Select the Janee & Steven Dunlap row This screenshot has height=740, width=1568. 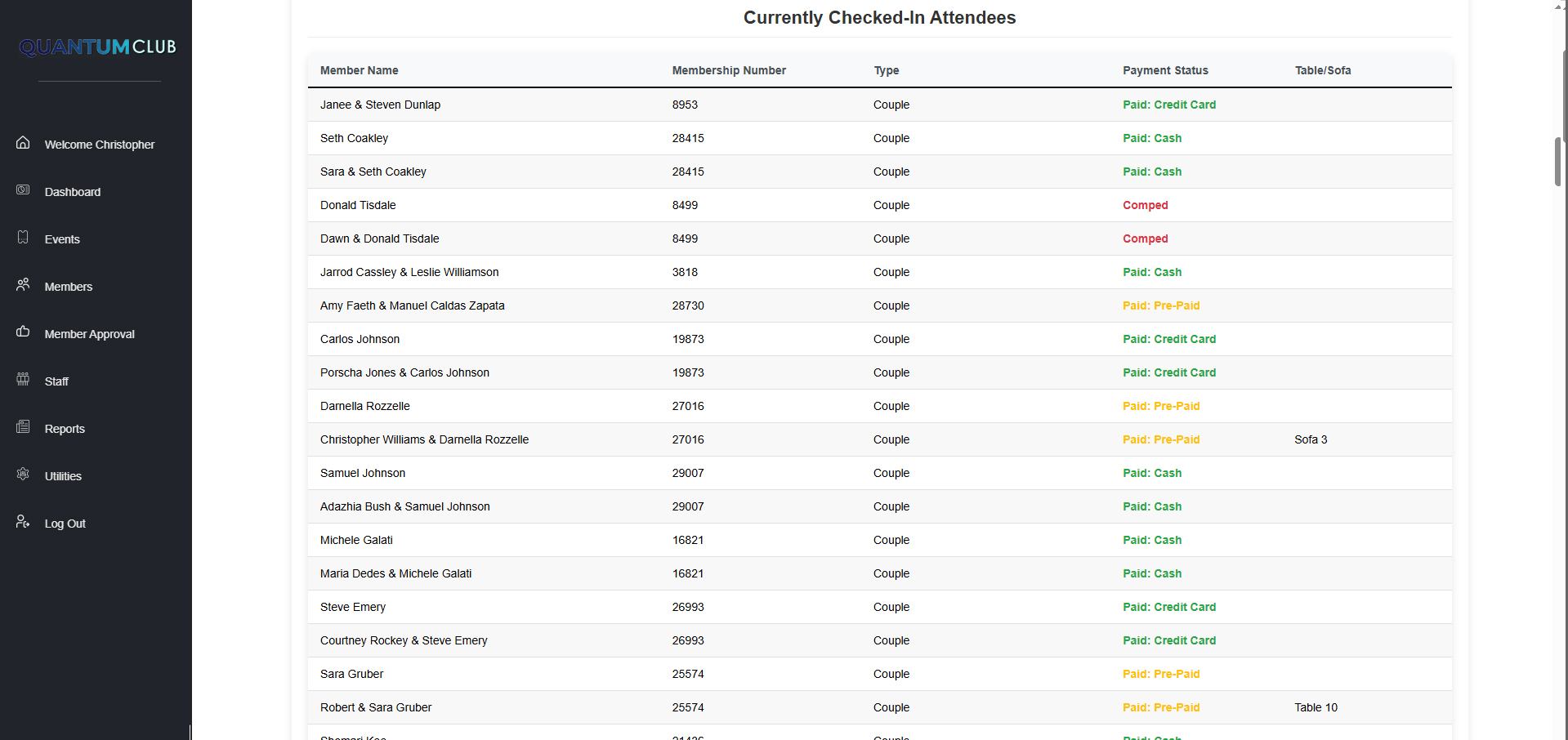click(380, 105)
